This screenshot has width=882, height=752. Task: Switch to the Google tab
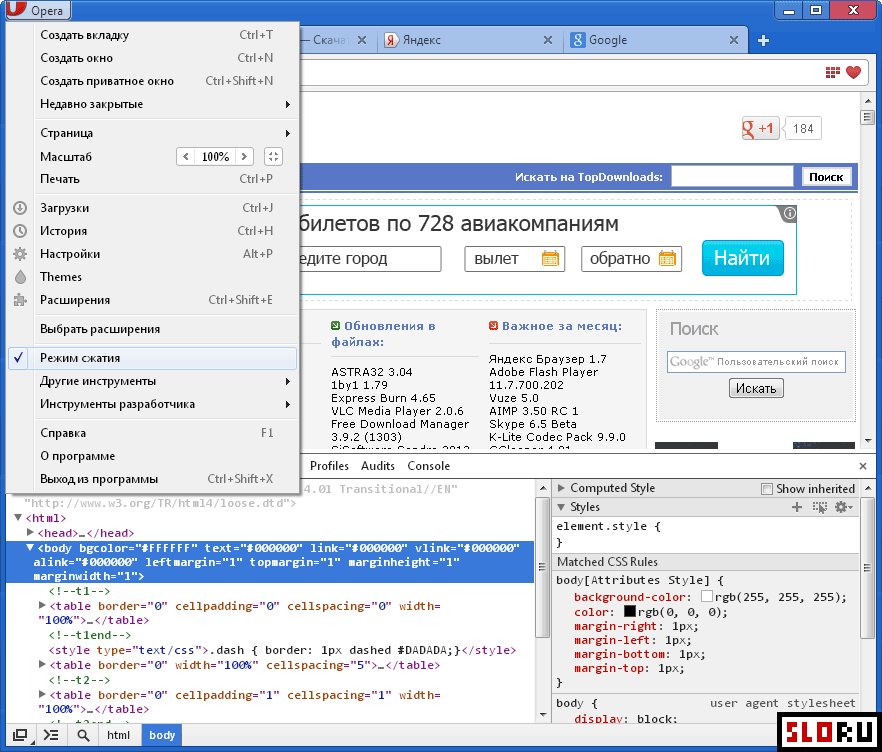(x=655, y=40)
